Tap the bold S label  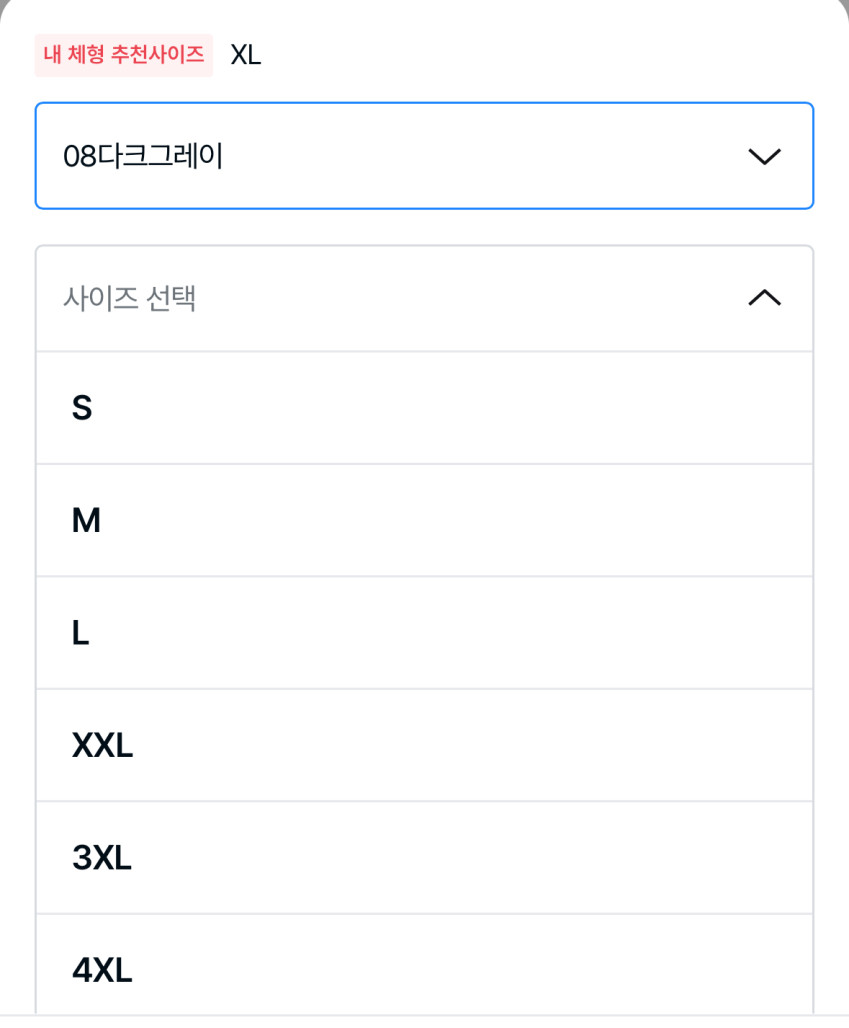pos(82,408)
